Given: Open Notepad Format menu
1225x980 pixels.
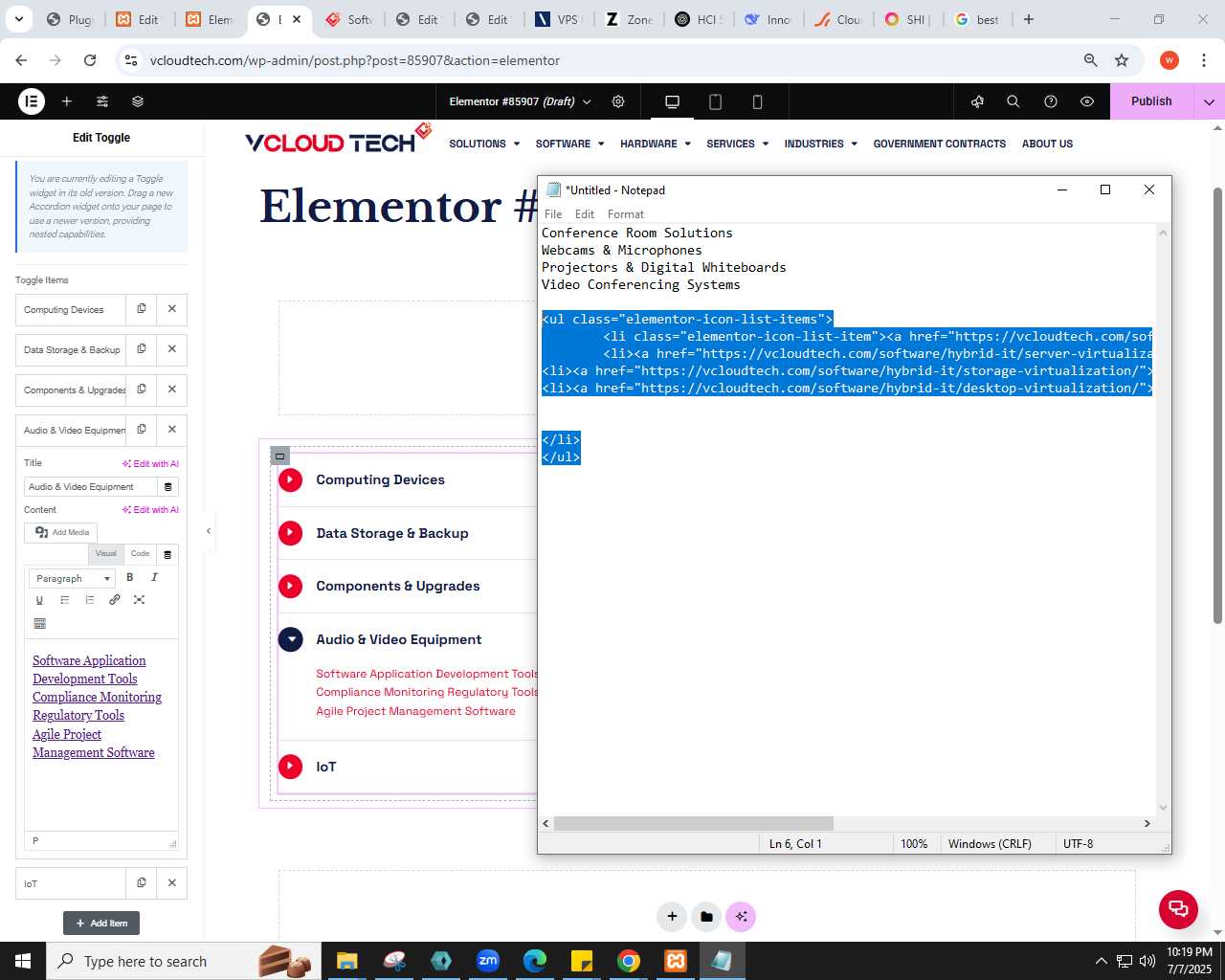Looking at the screenshot, I should click(626, 214).
